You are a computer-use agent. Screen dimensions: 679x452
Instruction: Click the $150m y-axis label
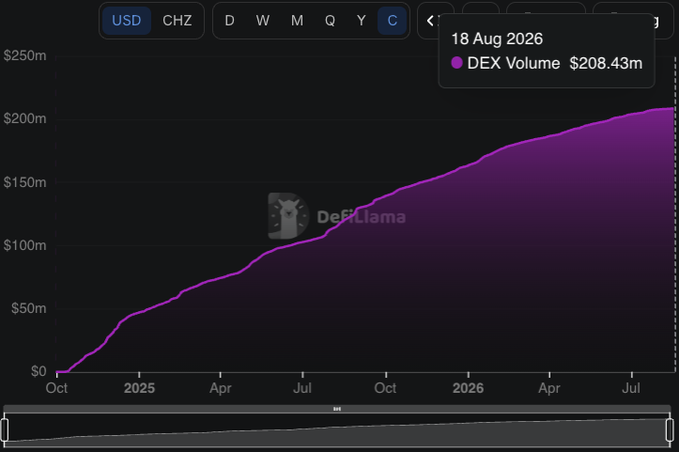click(25, 182)
